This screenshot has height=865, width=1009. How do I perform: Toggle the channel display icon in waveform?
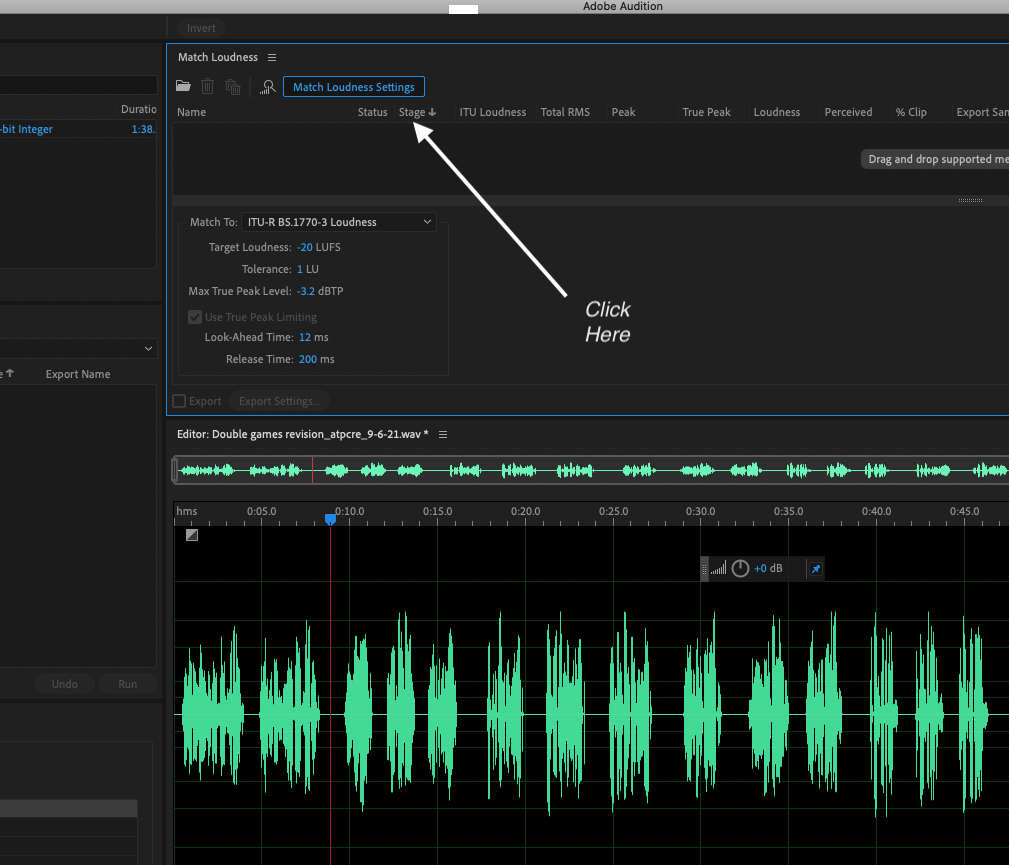click(192, 535)
